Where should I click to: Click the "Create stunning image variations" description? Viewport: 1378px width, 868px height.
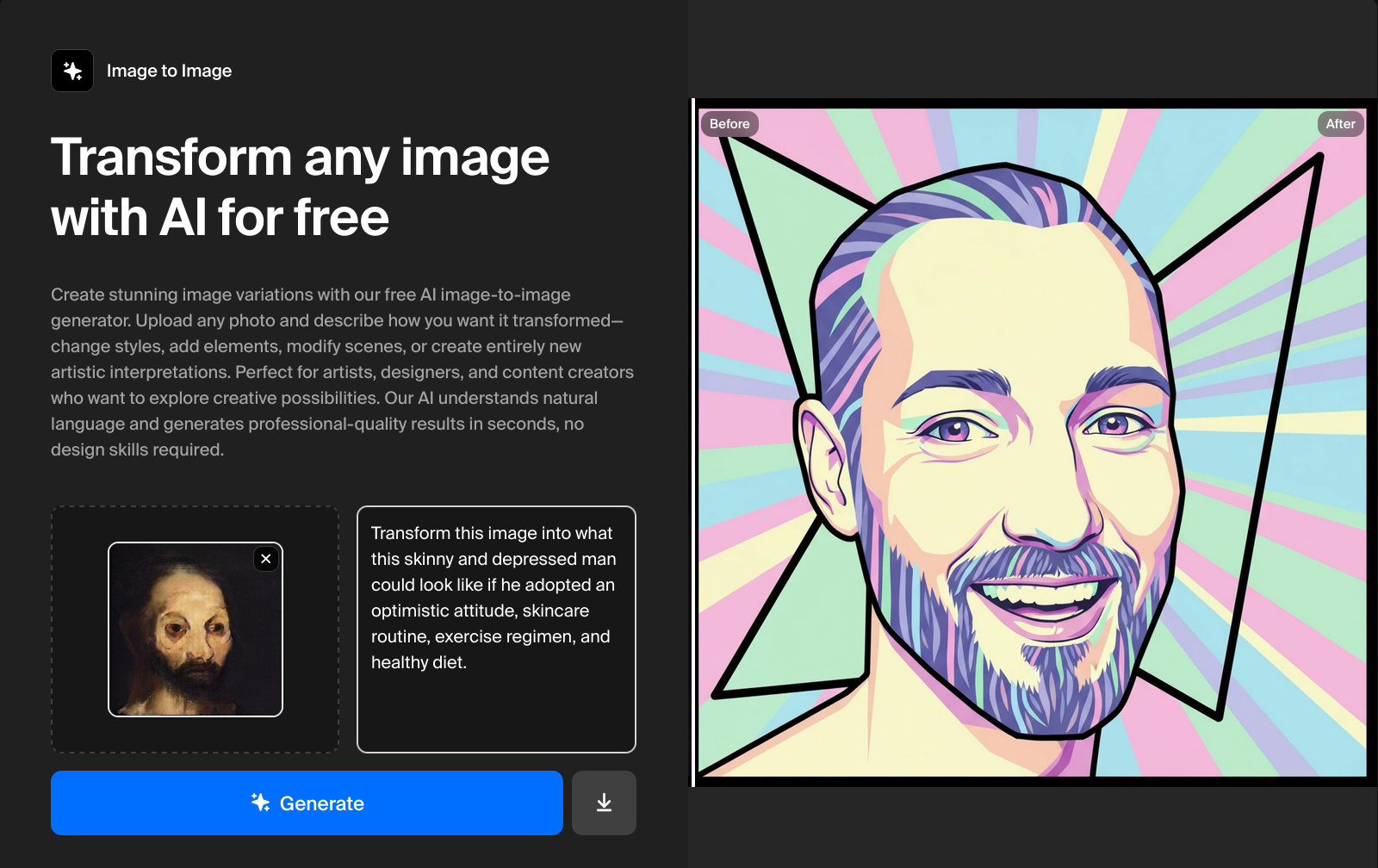tap(343, 372)
